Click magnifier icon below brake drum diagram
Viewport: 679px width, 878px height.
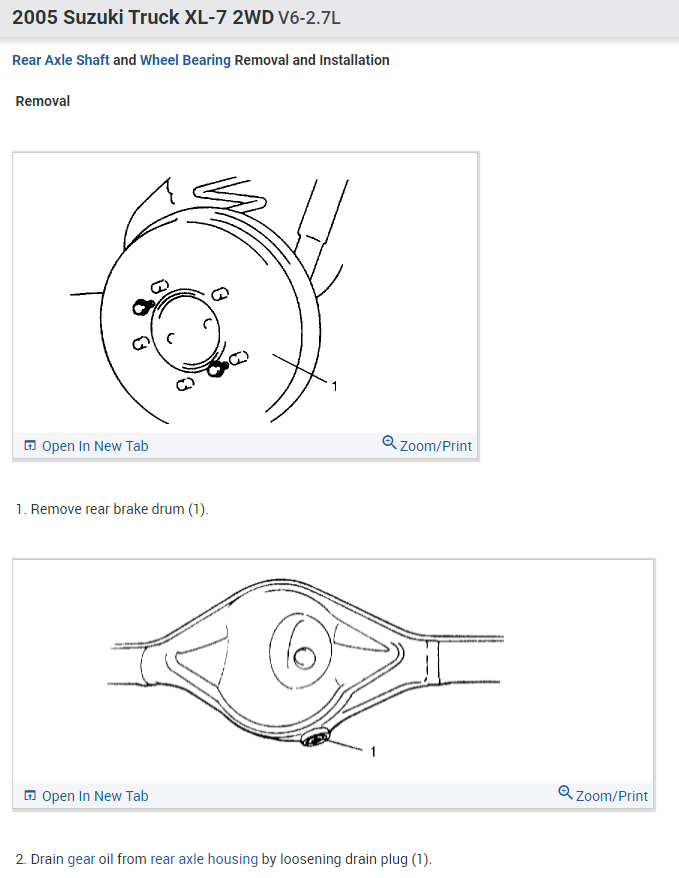pos(389,442)
